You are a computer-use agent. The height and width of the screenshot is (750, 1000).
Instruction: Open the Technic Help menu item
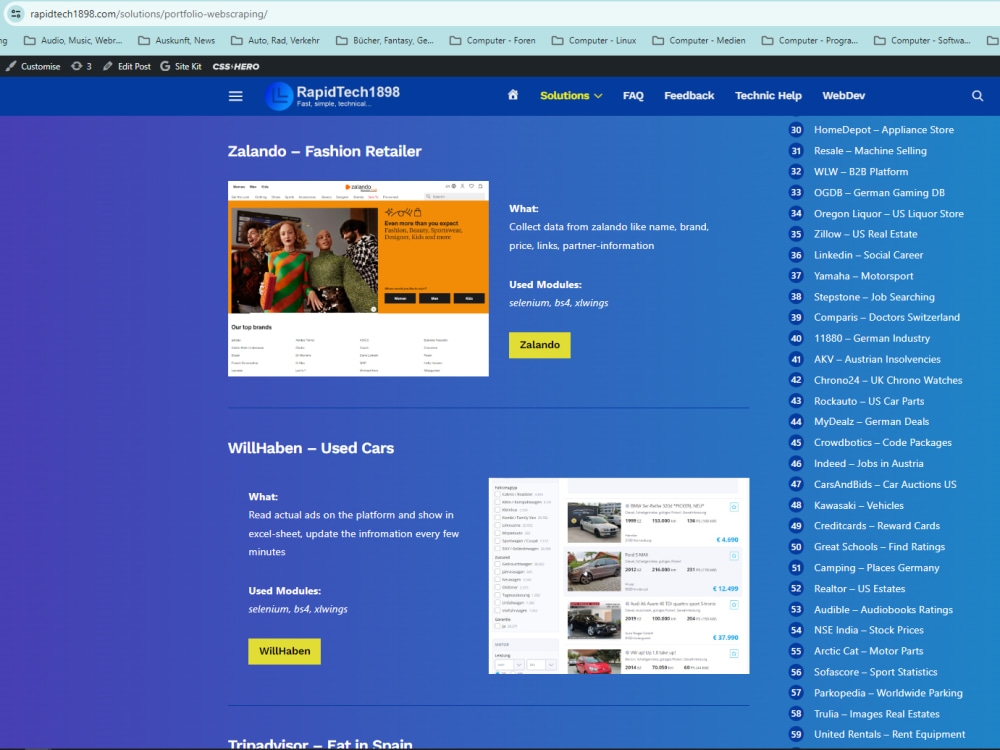point(768,96)
